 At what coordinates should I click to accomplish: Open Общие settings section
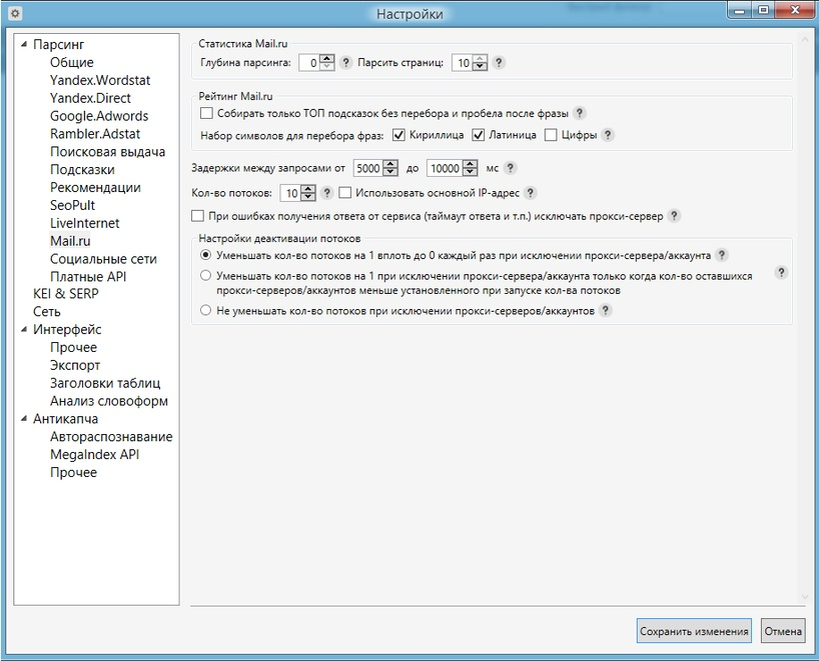point(72,63)
